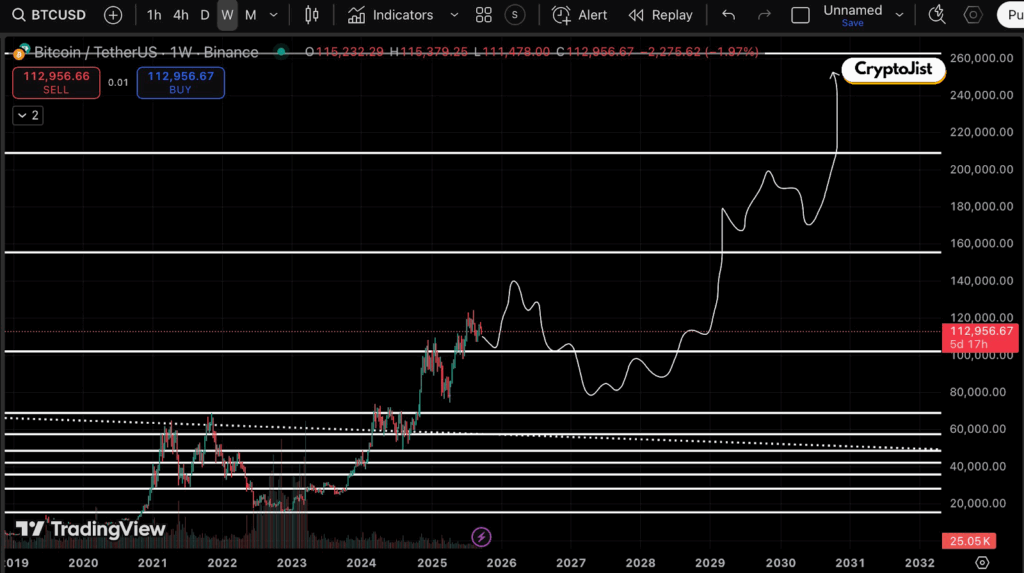The height and width of the screenshot is (573, 1024).
Task: Expand the timeframe dropdown arrow
Action: point(273,15)
